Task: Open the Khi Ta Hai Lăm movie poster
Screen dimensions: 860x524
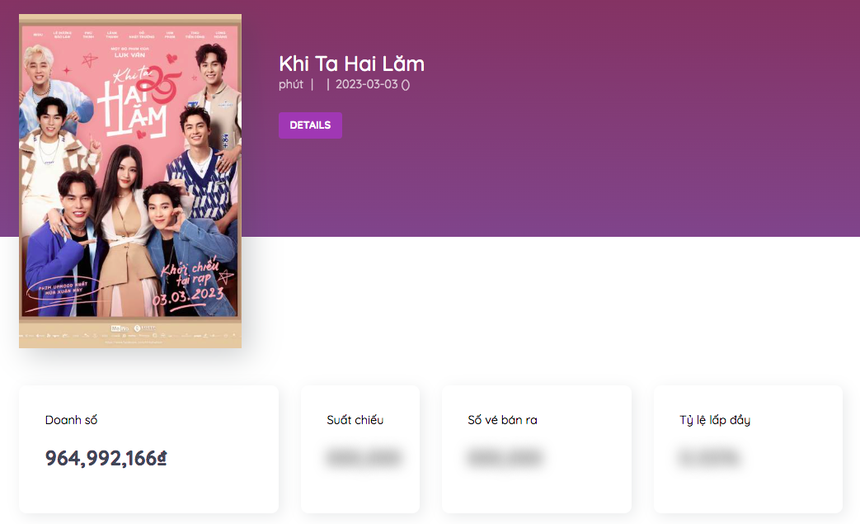Action: coord(130,181)
